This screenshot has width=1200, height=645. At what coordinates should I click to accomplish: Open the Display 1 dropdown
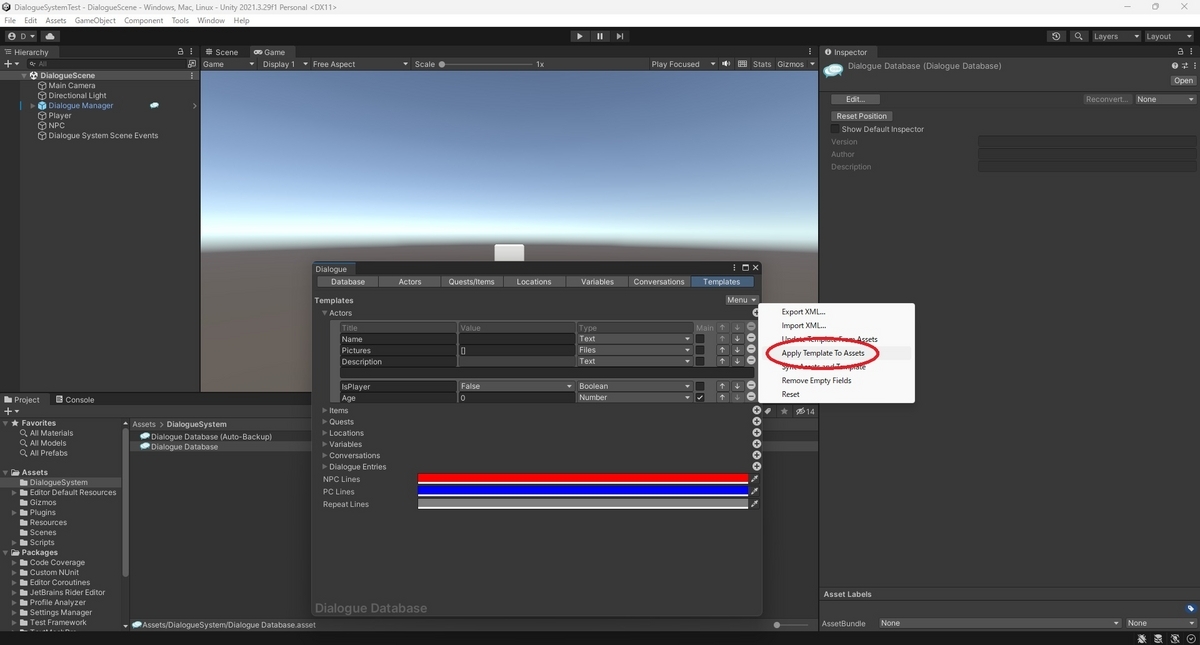[284, 64]
